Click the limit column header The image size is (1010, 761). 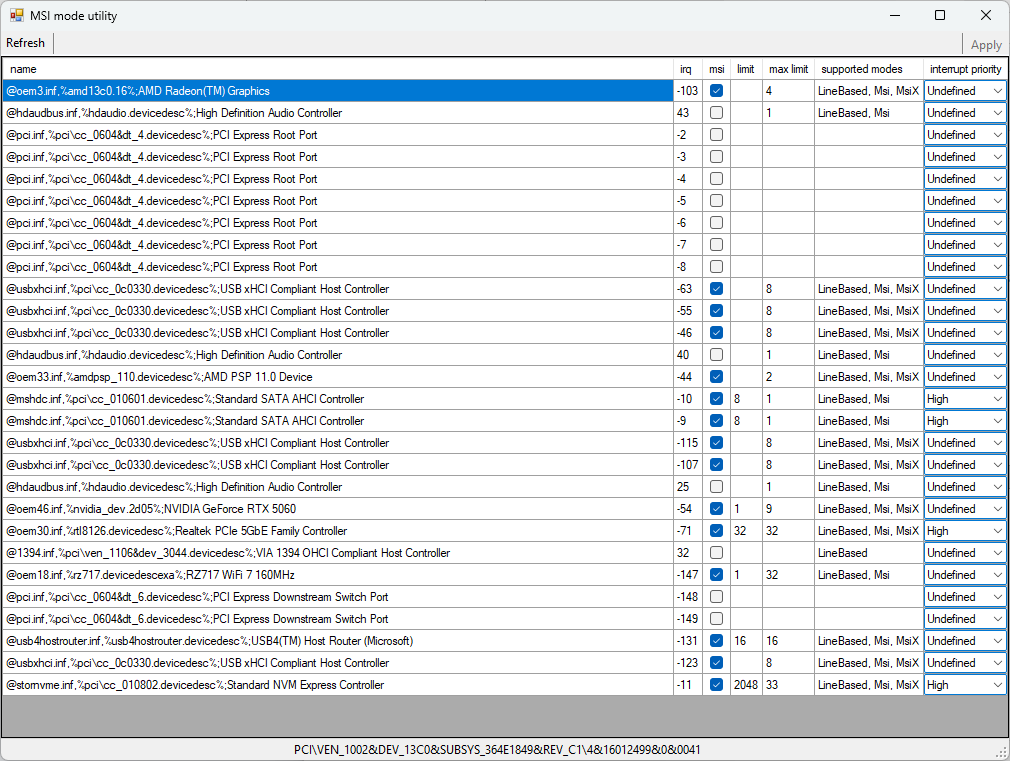(746, 69)
